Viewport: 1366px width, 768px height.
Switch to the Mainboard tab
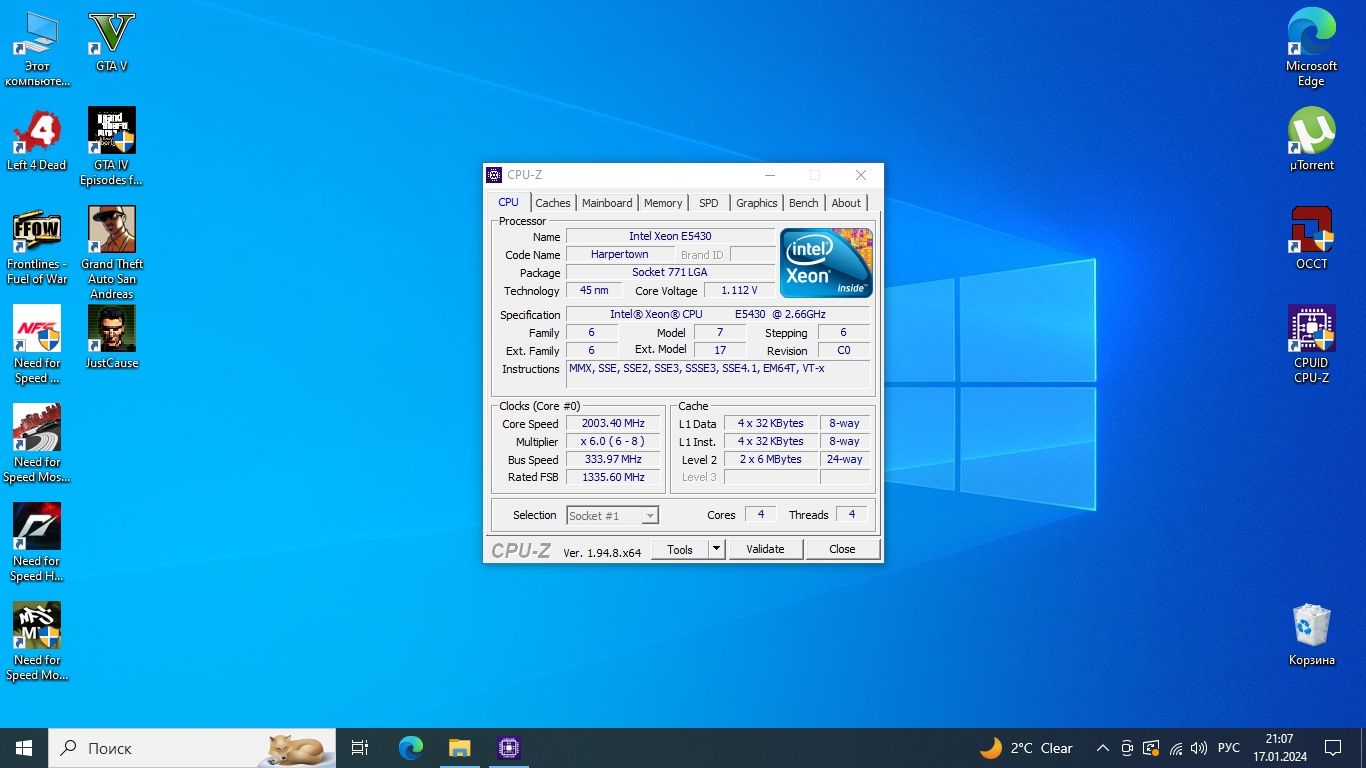tap(607, 203)
